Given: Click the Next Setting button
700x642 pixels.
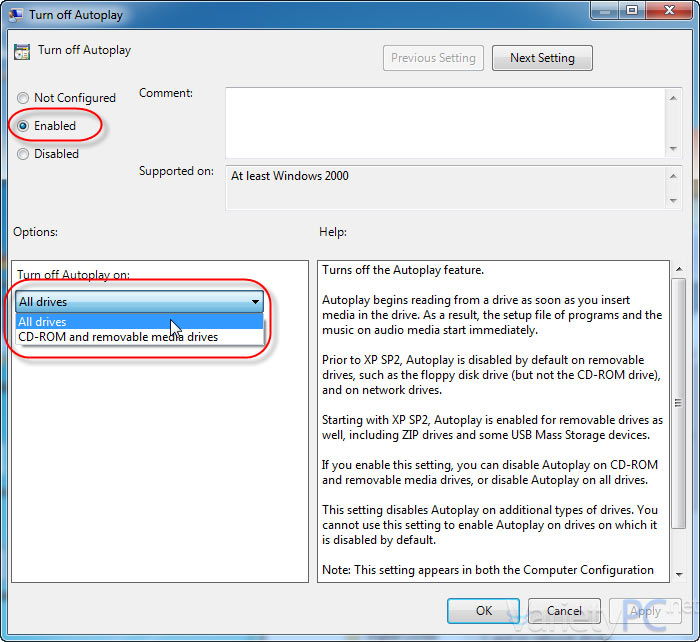Looking at the screenshot, I should click(542, 58).
